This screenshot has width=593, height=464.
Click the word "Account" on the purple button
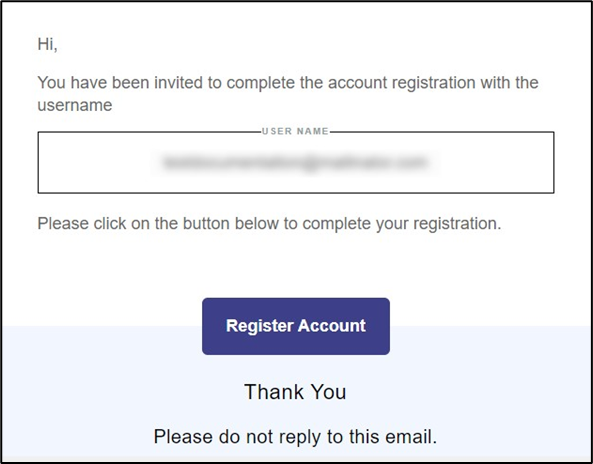[x=332, y=326]
